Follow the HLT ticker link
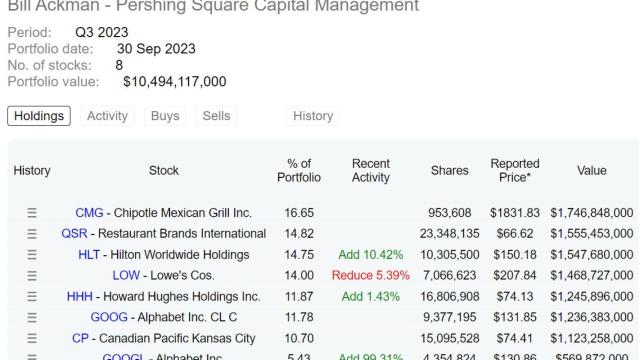The height and width of the screenshot is (360, 640). click(89, 255)
